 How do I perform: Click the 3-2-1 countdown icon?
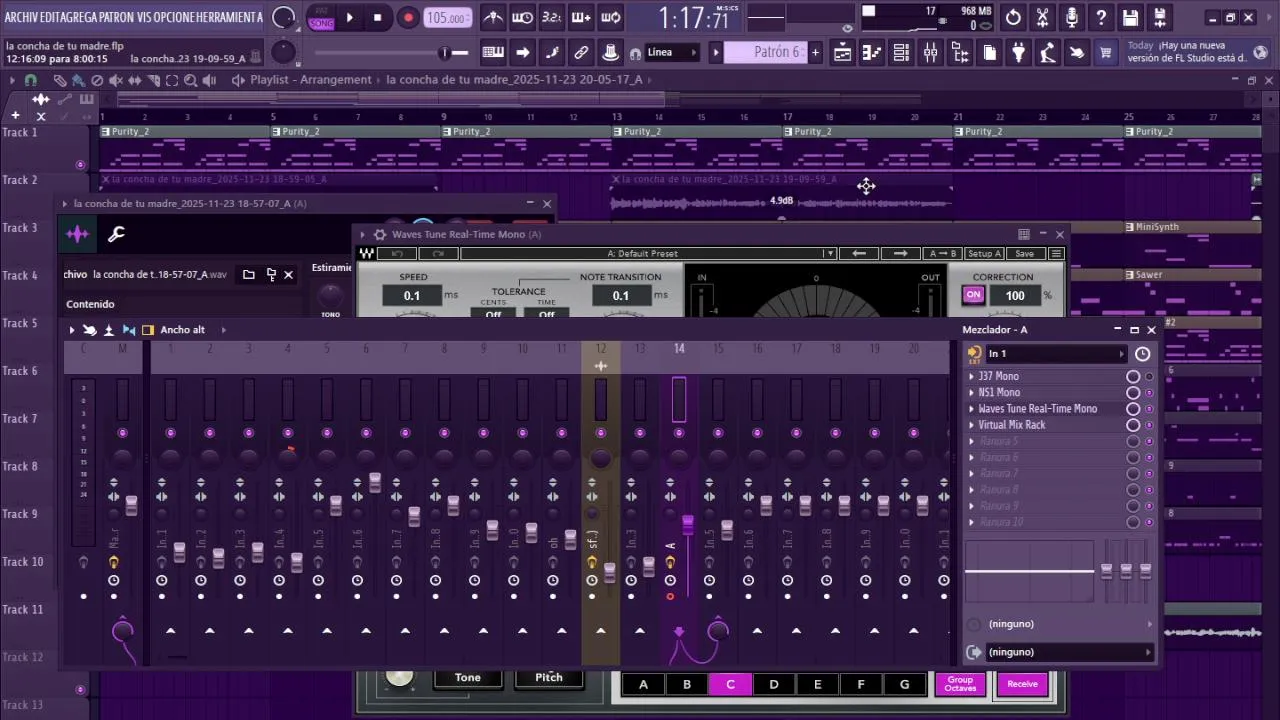coord(551,18)
